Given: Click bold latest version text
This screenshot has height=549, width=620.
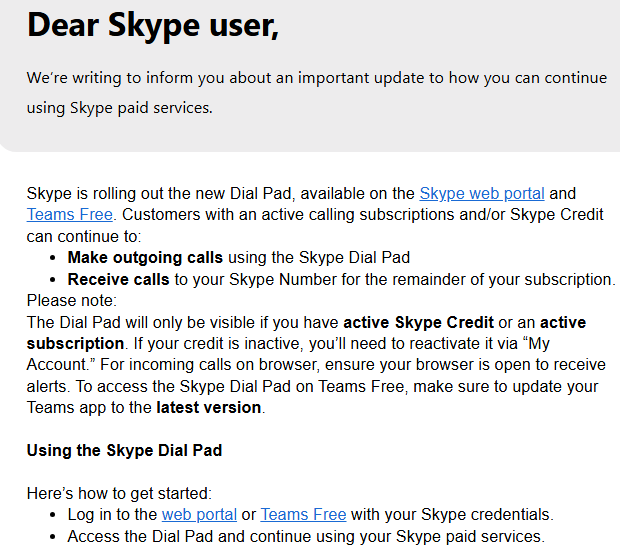Looking at the screenshot, I should coord(209,407).
